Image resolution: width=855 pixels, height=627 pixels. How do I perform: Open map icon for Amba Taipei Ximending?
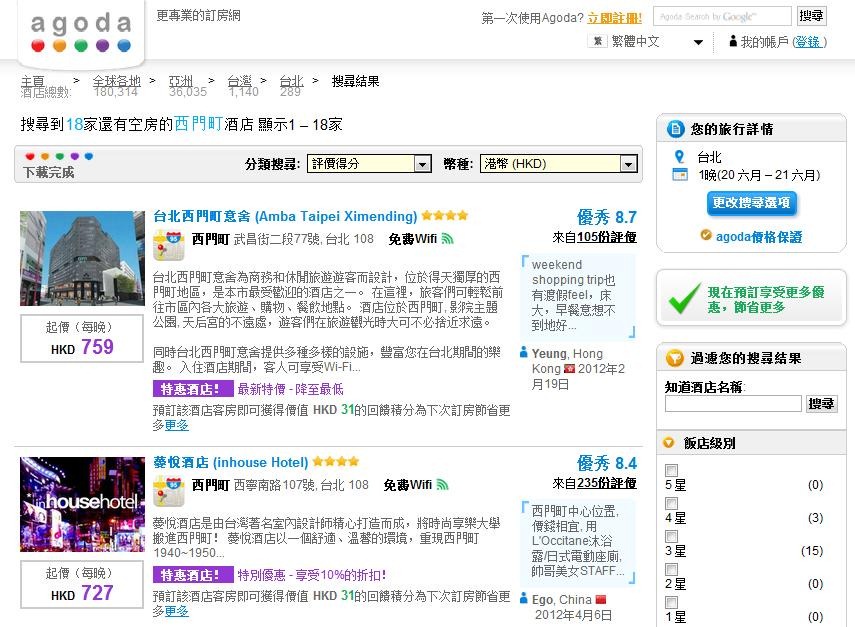[168, 245]
